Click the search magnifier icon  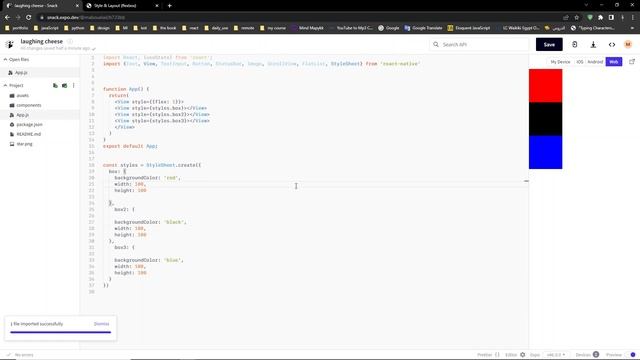click(x=436, y=44)
